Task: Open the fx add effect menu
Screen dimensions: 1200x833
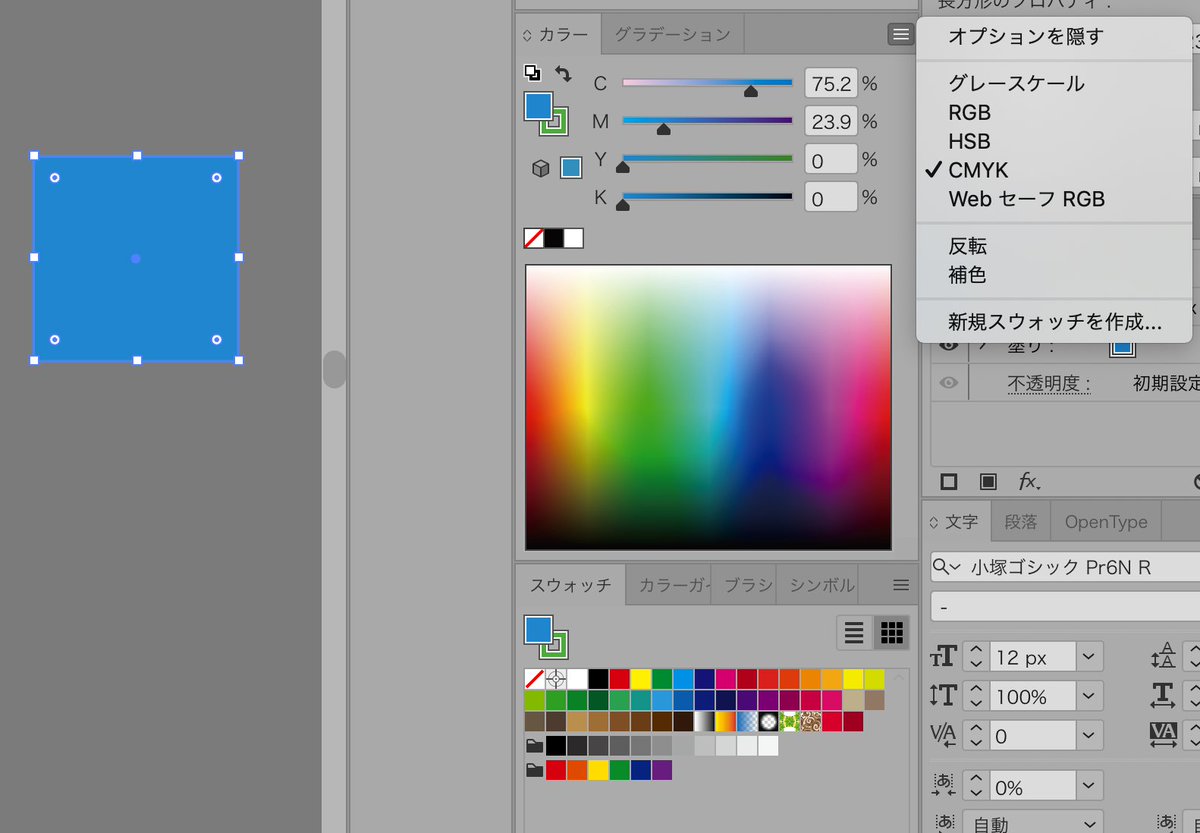Action: (1029, 482)
